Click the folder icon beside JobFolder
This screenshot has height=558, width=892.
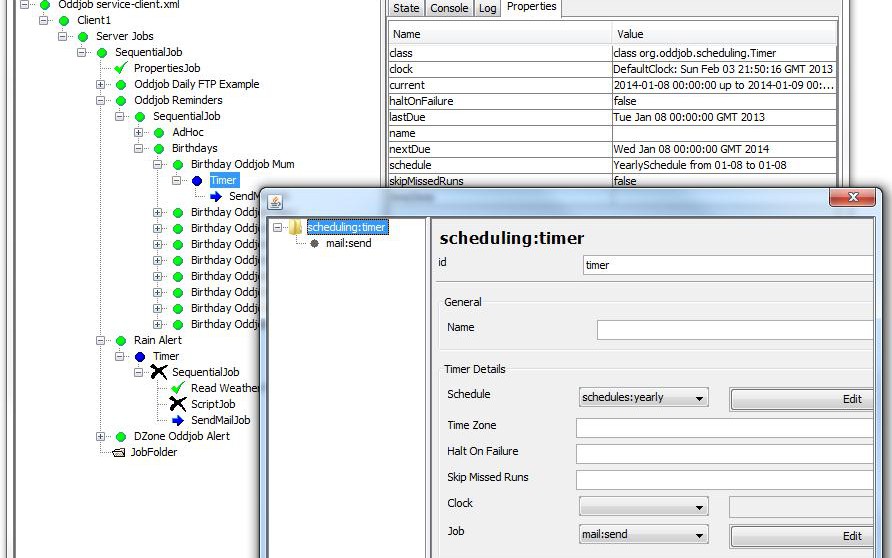[119, 452]
